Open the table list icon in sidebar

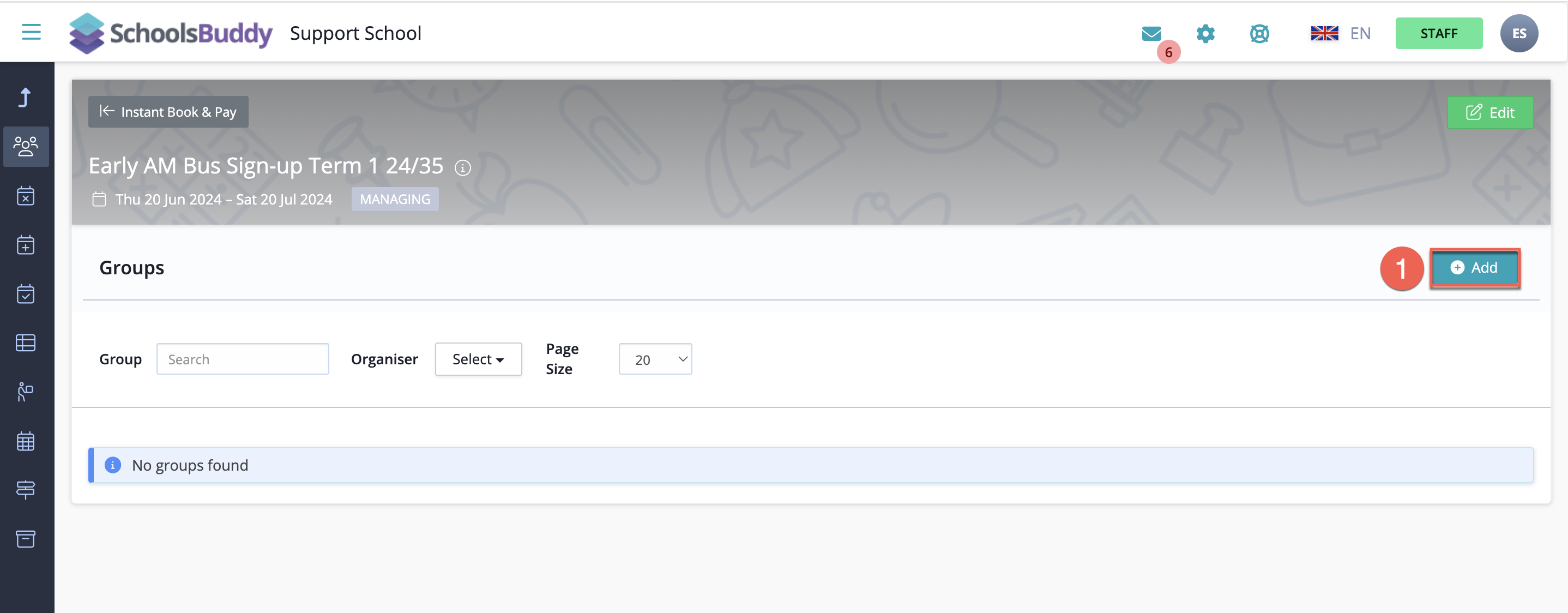pos(26,342)
